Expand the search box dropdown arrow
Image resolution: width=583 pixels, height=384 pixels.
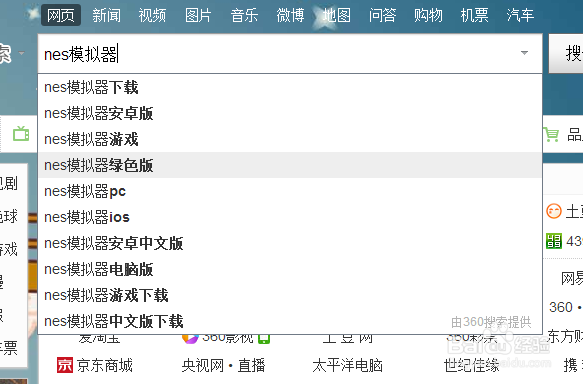[524, 53]
